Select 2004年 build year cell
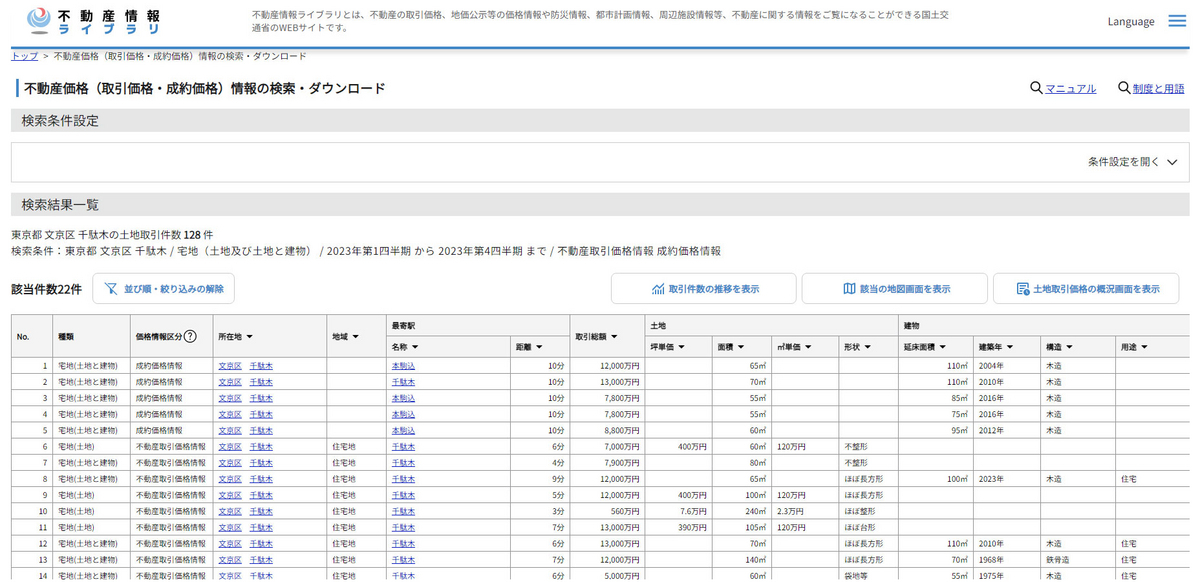This screenshot has height=582, width=1200. pos(992,366)
